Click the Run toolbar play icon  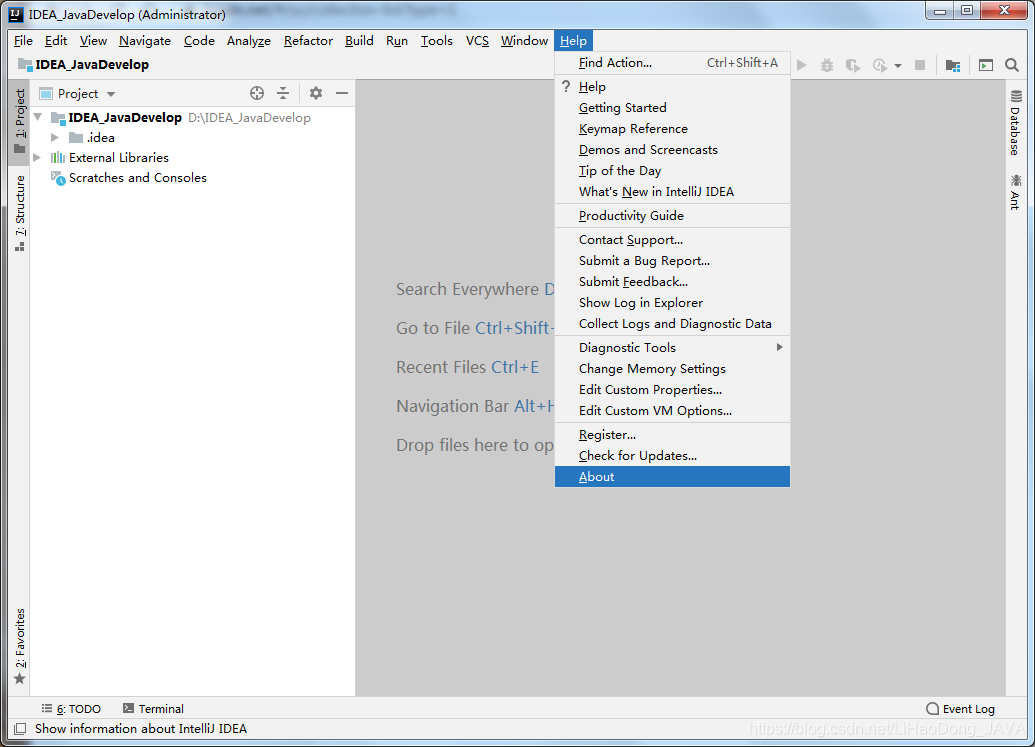pos(801,65)
